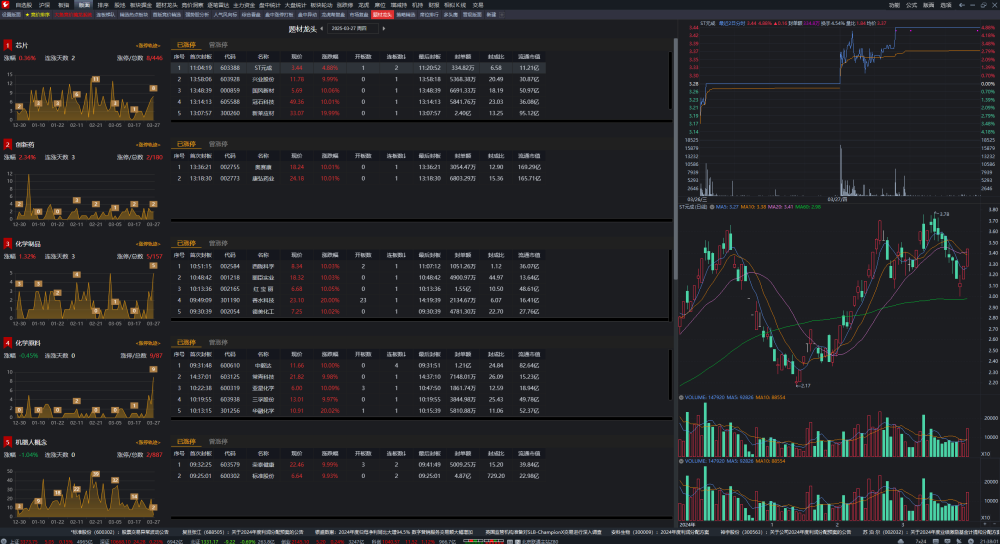
Task: Toggle 曾涨停 view in 化学制品 section
Action: [x=218, y=244]
